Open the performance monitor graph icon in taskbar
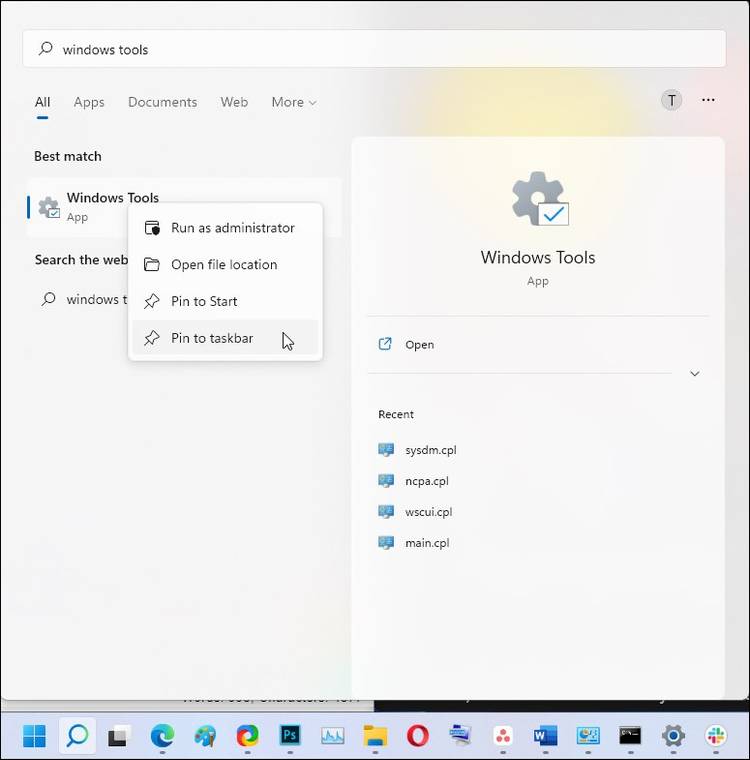The image size is (750, 760). (333, 736)
